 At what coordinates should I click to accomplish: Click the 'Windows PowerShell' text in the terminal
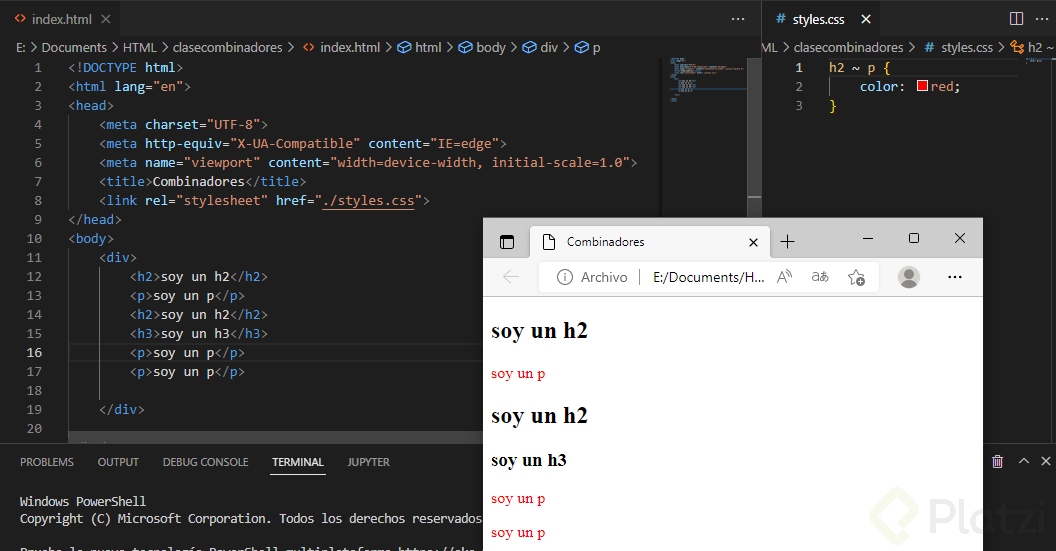[83, 501]
